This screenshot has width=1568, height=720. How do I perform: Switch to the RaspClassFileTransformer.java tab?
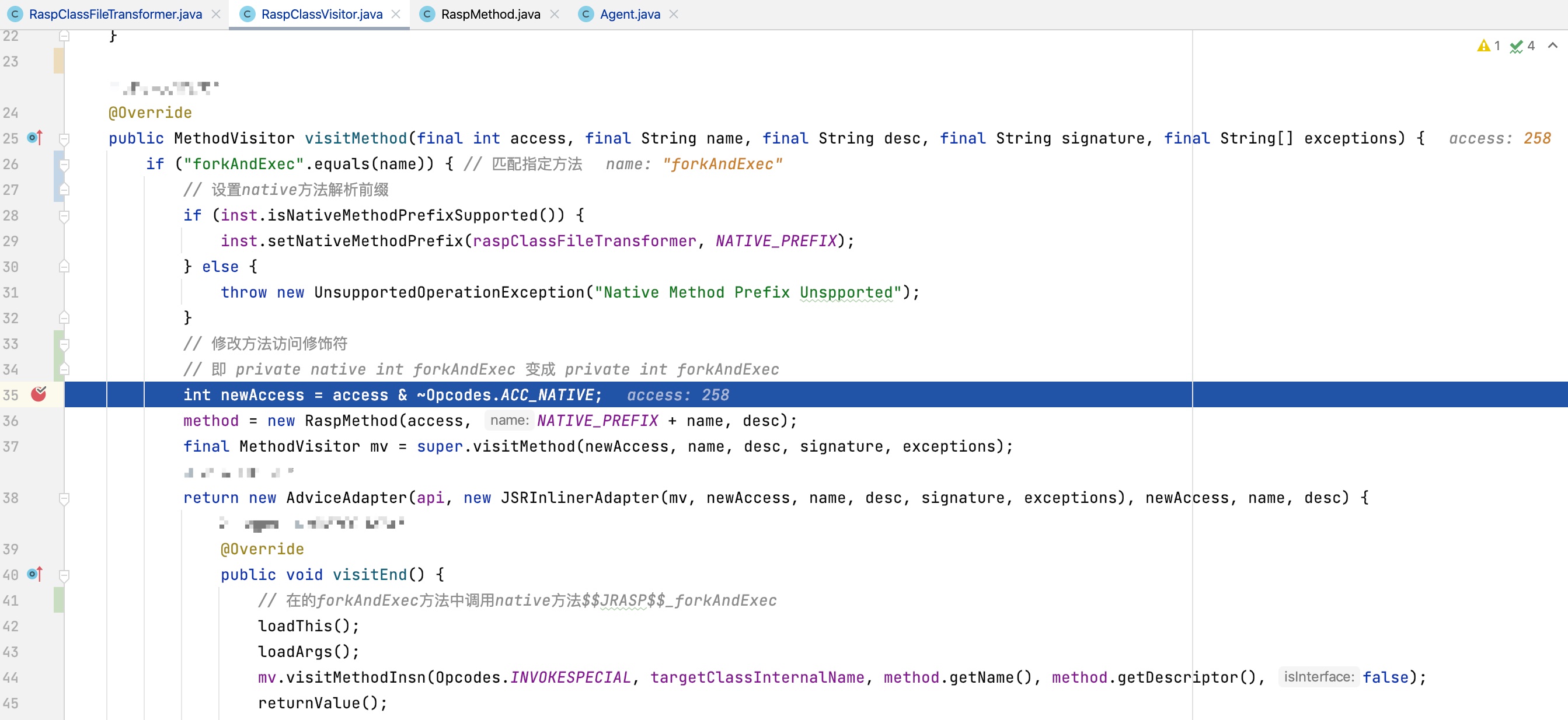115,14
